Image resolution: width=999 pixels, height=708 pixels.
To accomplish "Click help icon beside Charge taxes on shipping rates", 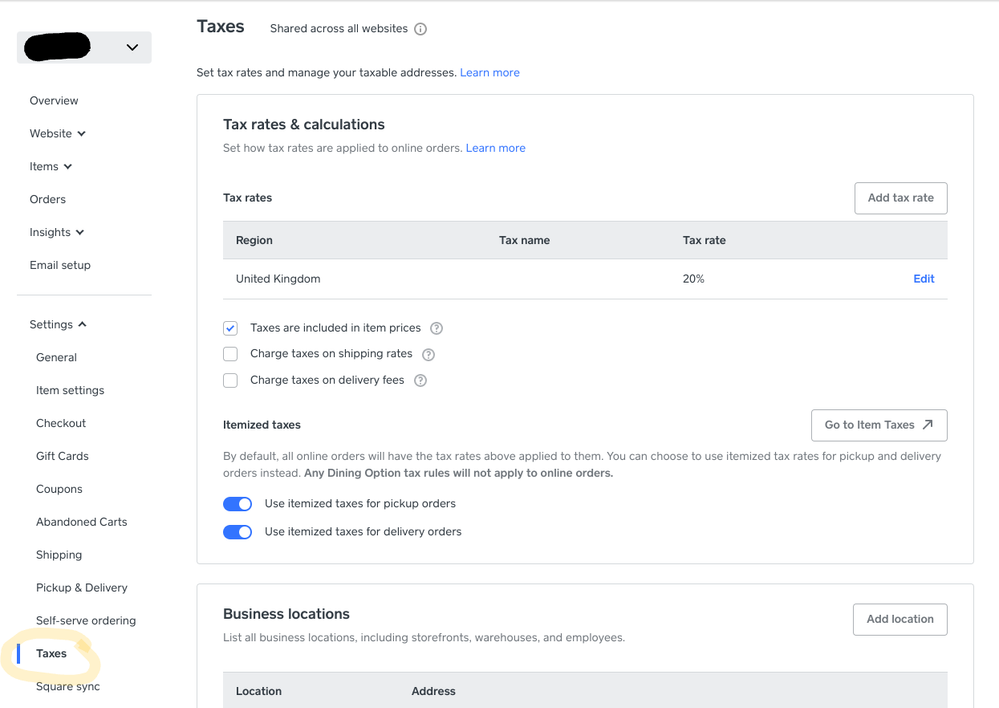I will (428, 354).
